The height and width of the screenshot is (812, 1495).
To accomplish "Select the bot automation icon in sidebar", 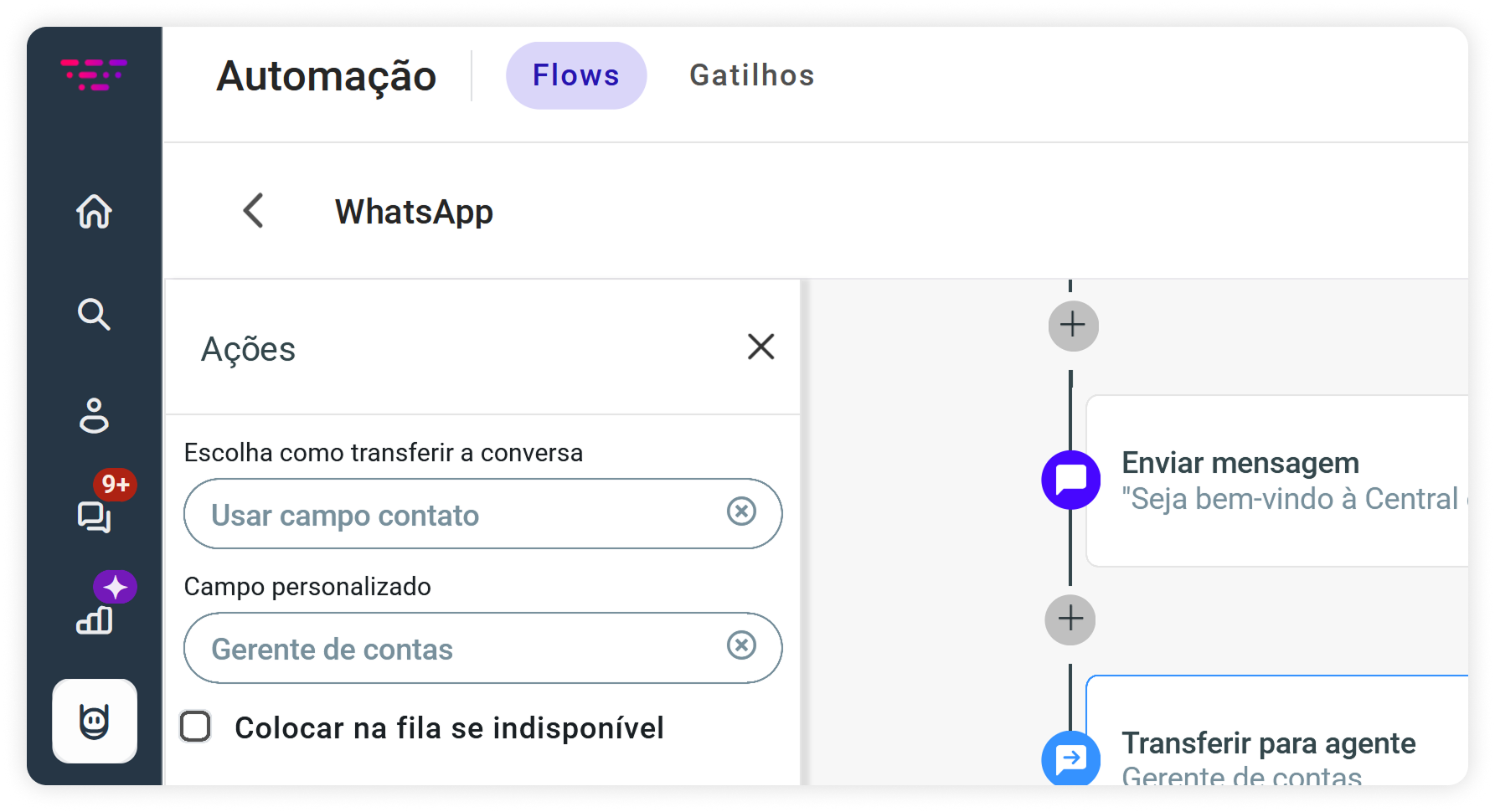I will point(95,721).
